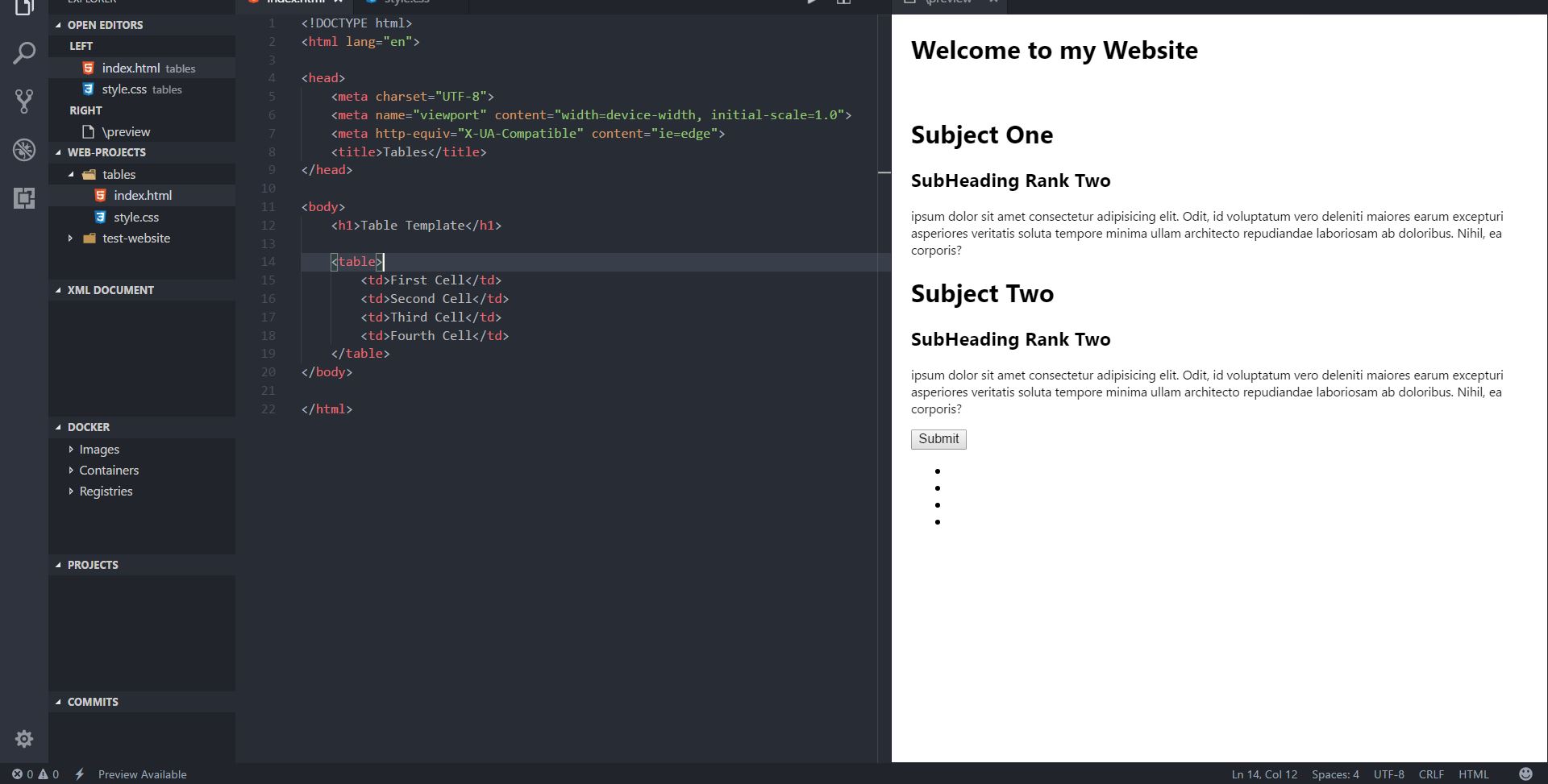Open Settings via the gear icon

(24, 739)
